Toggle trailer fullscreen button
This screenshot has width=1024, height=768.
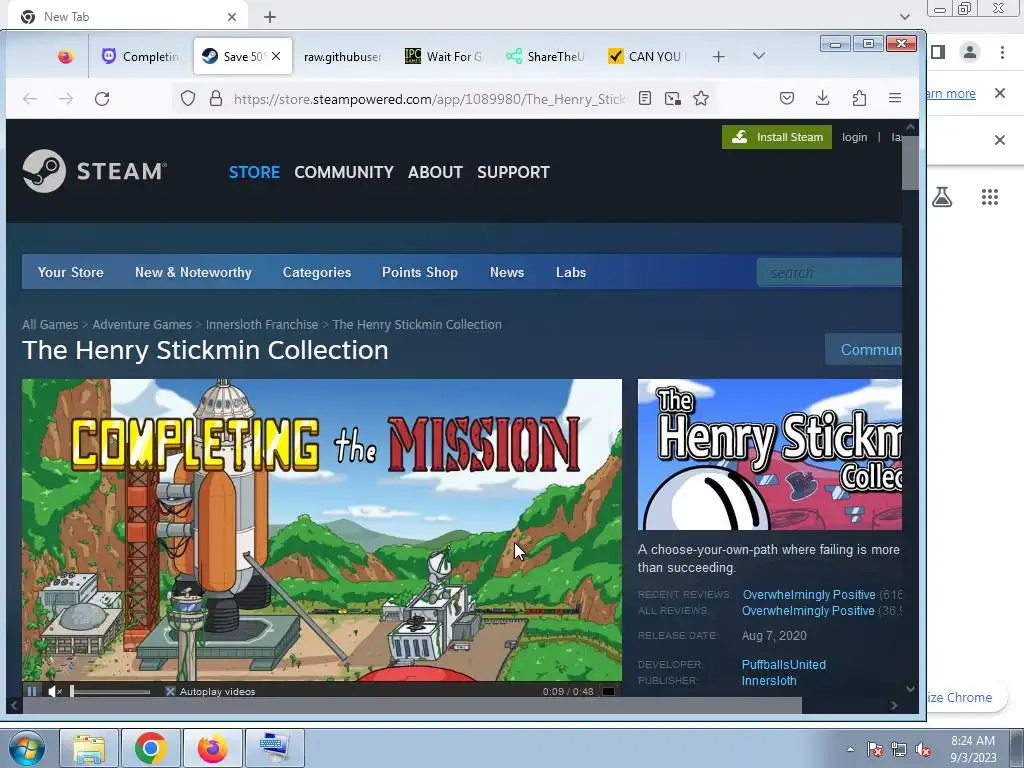point(608,691)
